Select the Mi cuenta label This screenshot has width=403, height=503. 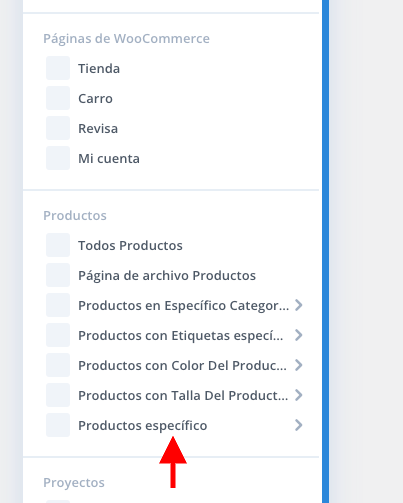tap(109, 159)
